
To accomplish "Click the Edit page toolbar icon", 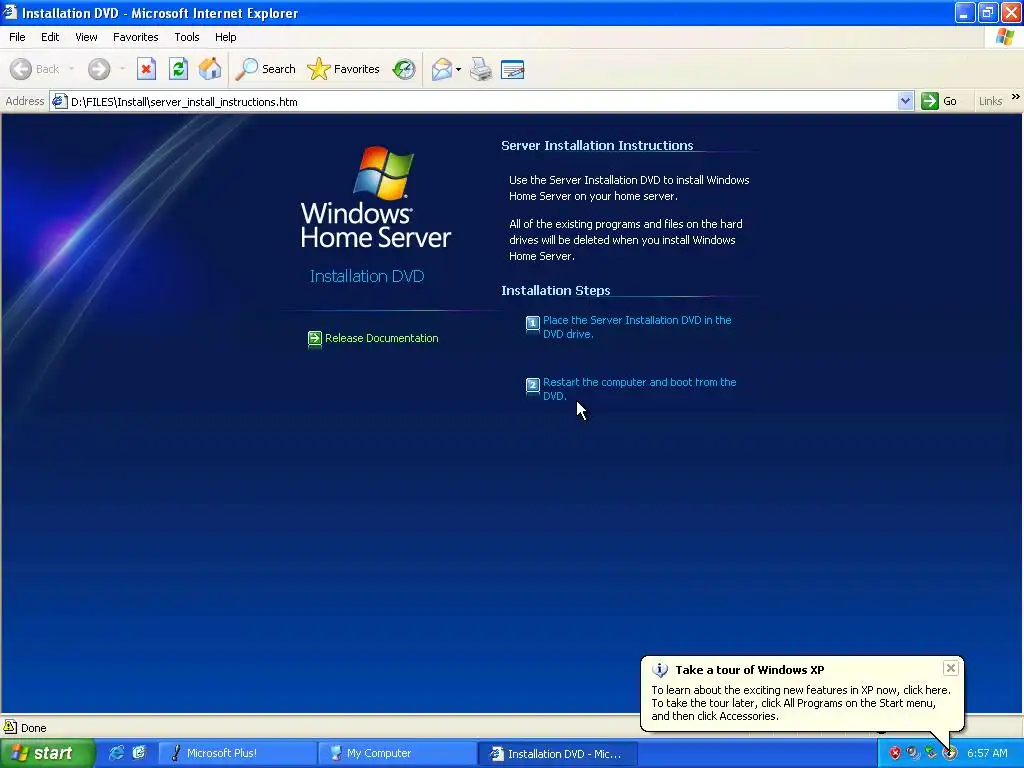I will coord(513,69).
